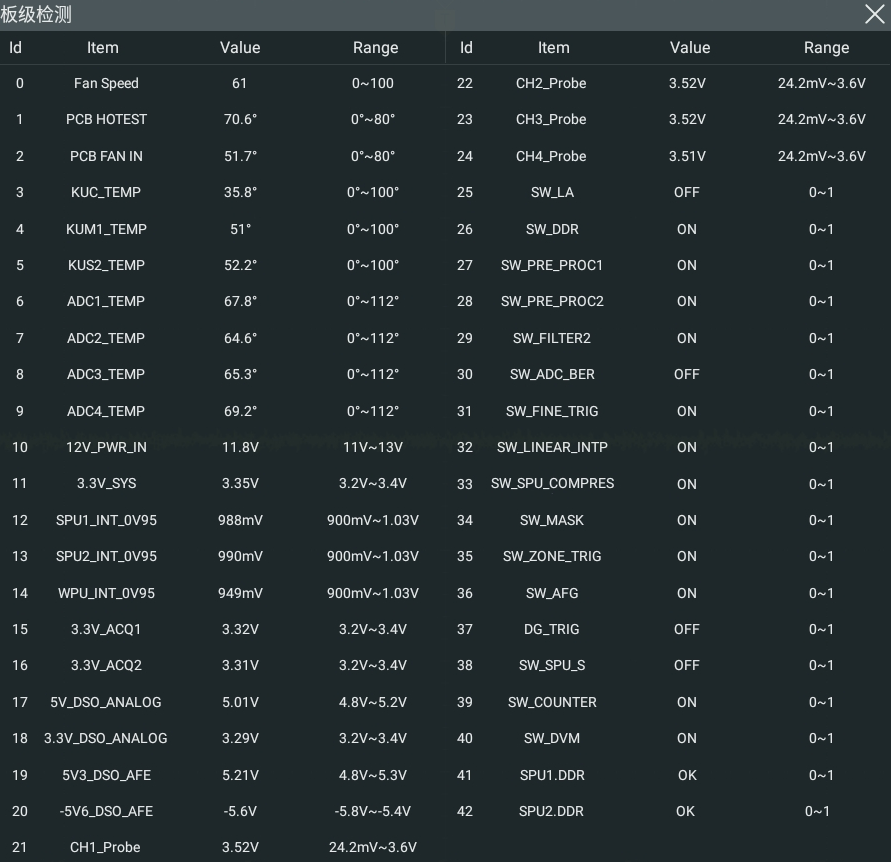Select the Fan Speed row
Screen dimensions: 891x862
pos(223,84)
